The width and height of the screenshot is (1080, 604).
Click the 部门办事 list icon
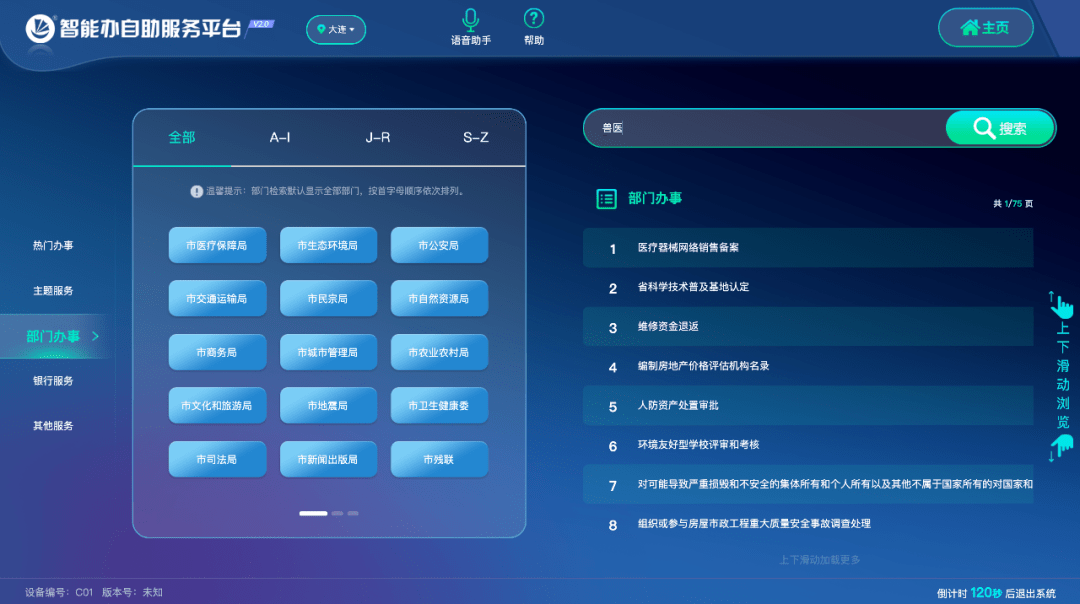tap(606, 199)
